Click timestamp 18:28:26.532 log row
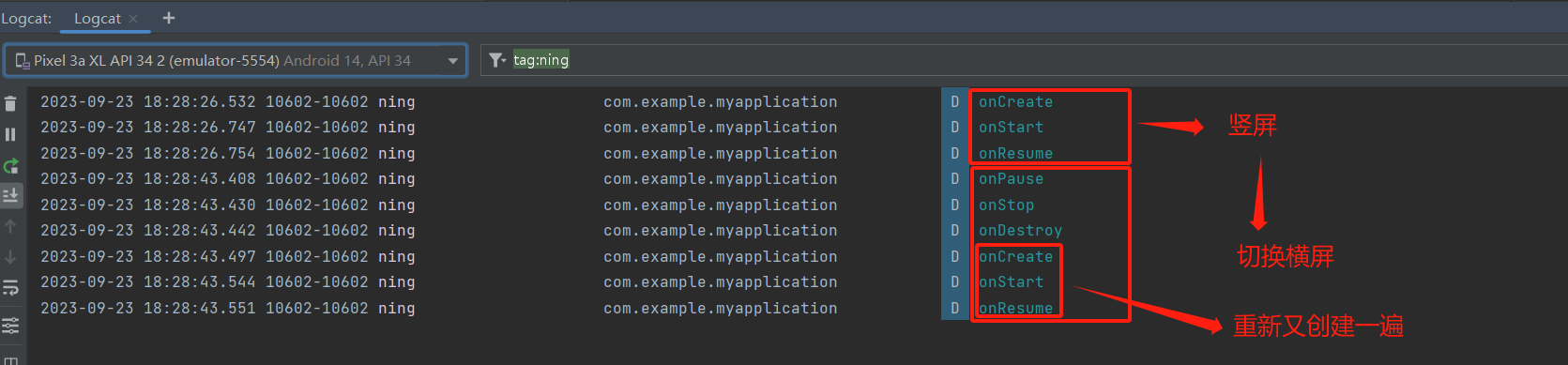 pyautogui.click(x=147, y=101)
